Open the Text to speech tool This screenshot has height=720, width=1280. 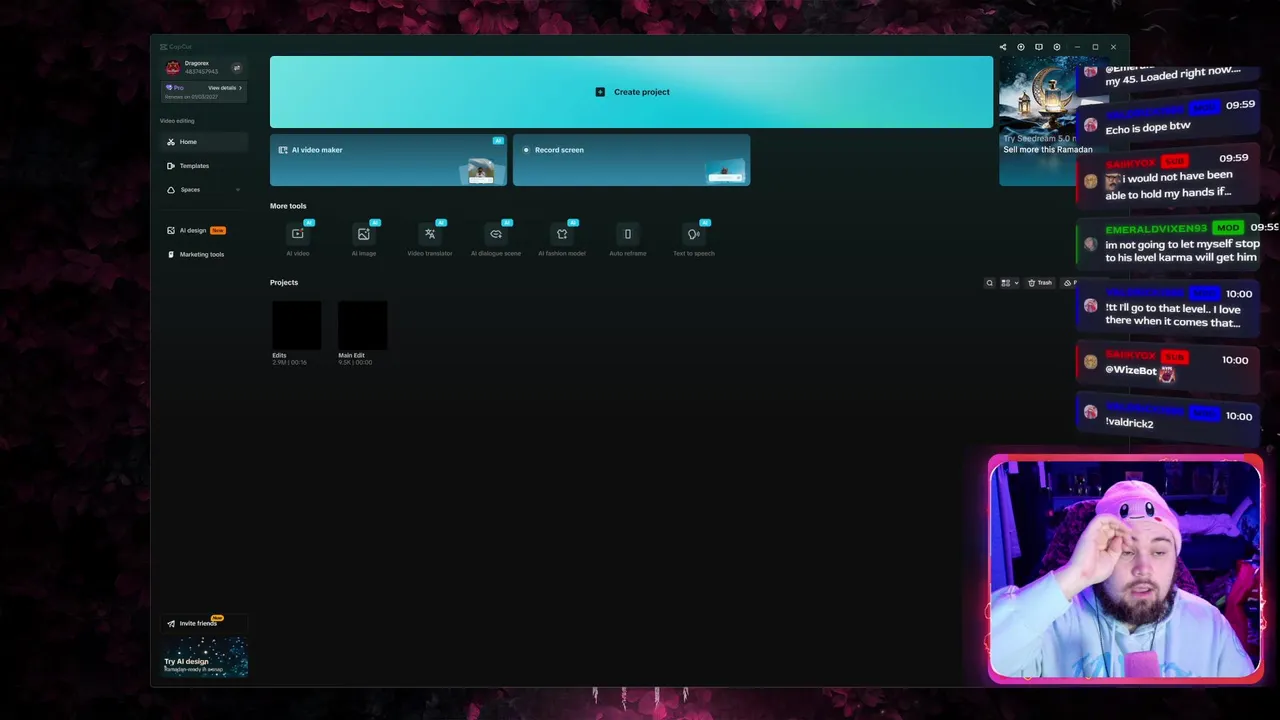pos(694,239)
